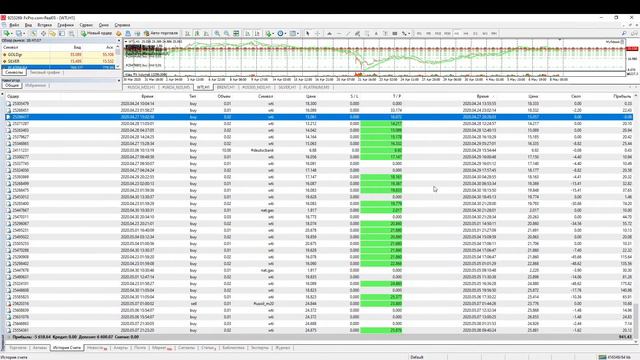Select the line chart type icon
Viewport: 640px width, 360px height.
(x=206, y=33)
